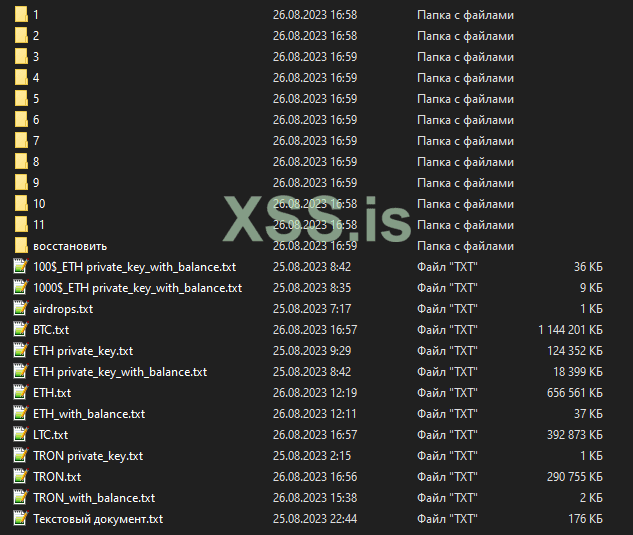The width and height of the screenshot is (633, 535).
Task: Click the folder icon next to folder 1
Action: [21, 15]
